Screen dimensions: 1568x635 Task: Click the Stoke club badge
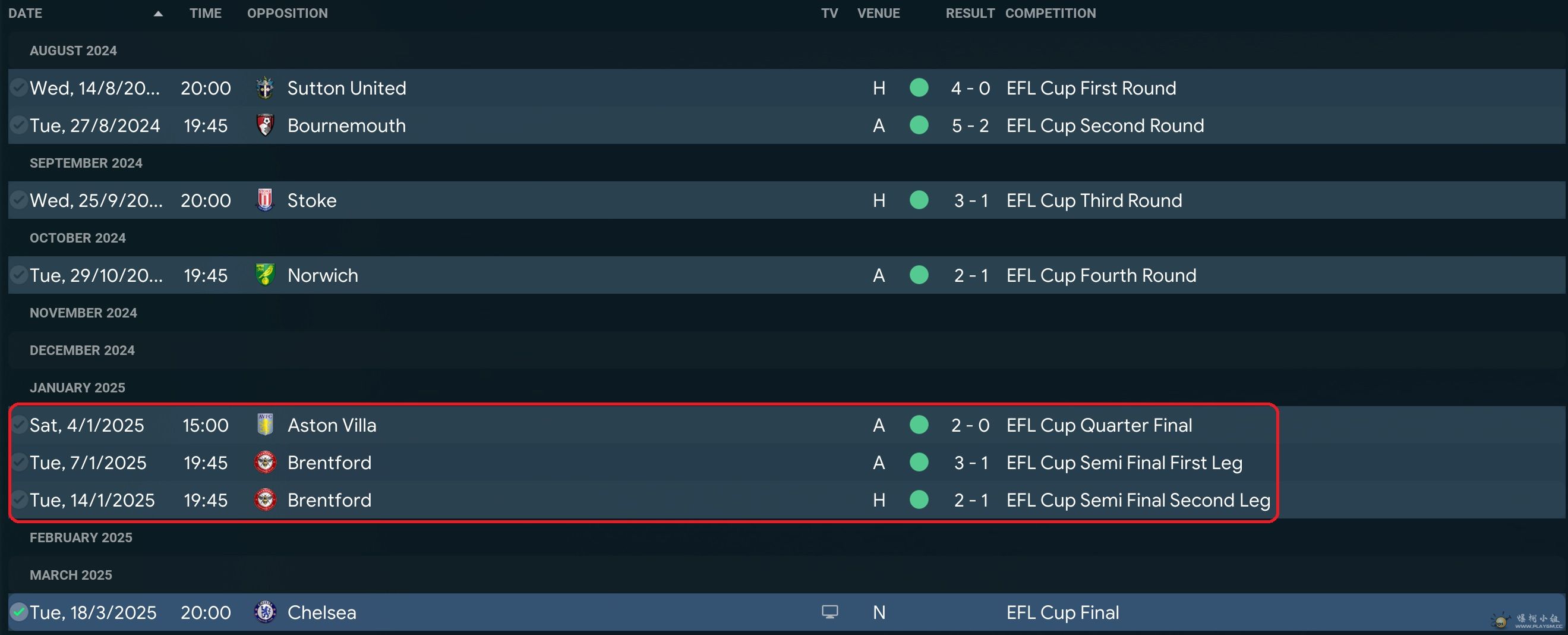tap(265, 200)
